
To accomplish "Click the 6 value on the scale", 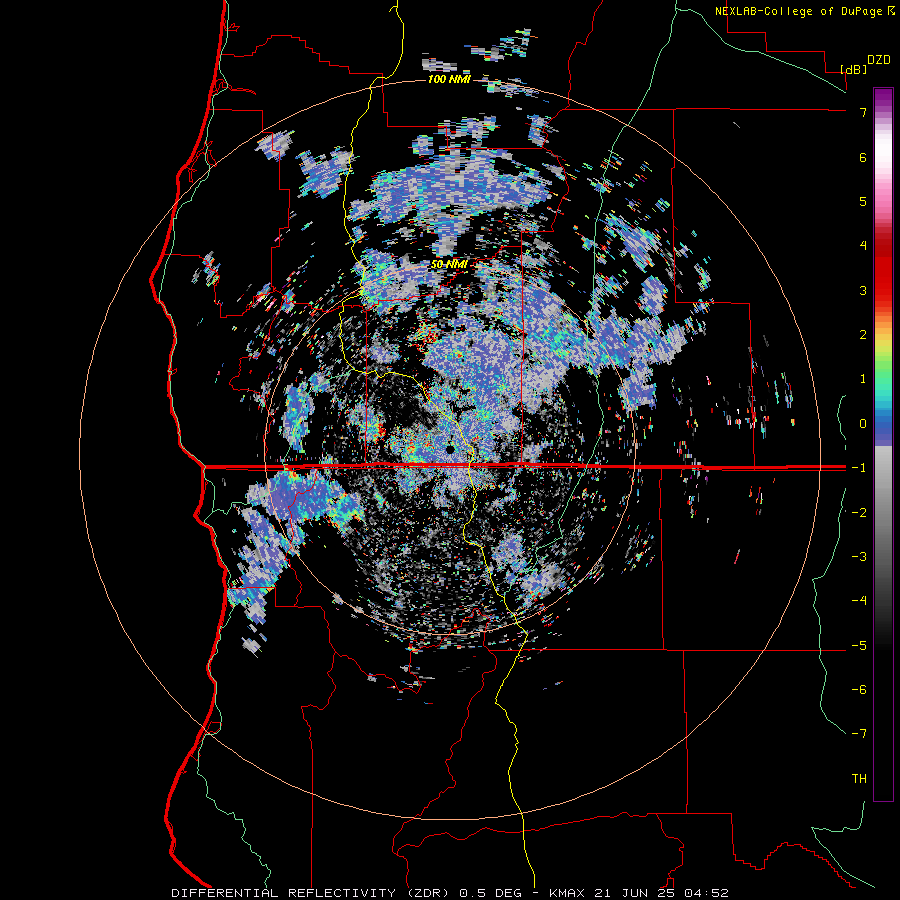I will point(863,157).
